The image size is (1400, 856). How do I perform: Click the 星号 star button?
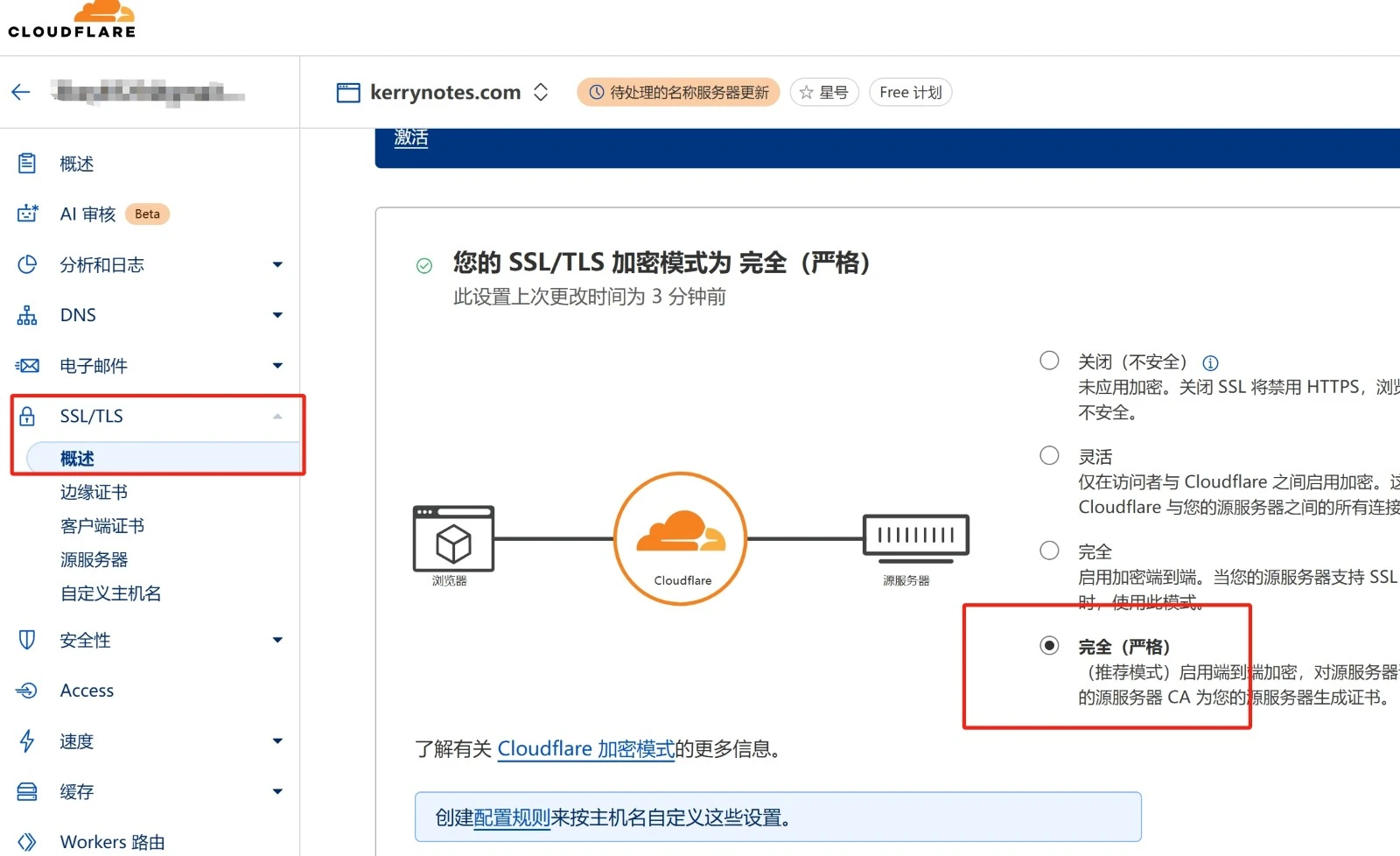point(824,92)
